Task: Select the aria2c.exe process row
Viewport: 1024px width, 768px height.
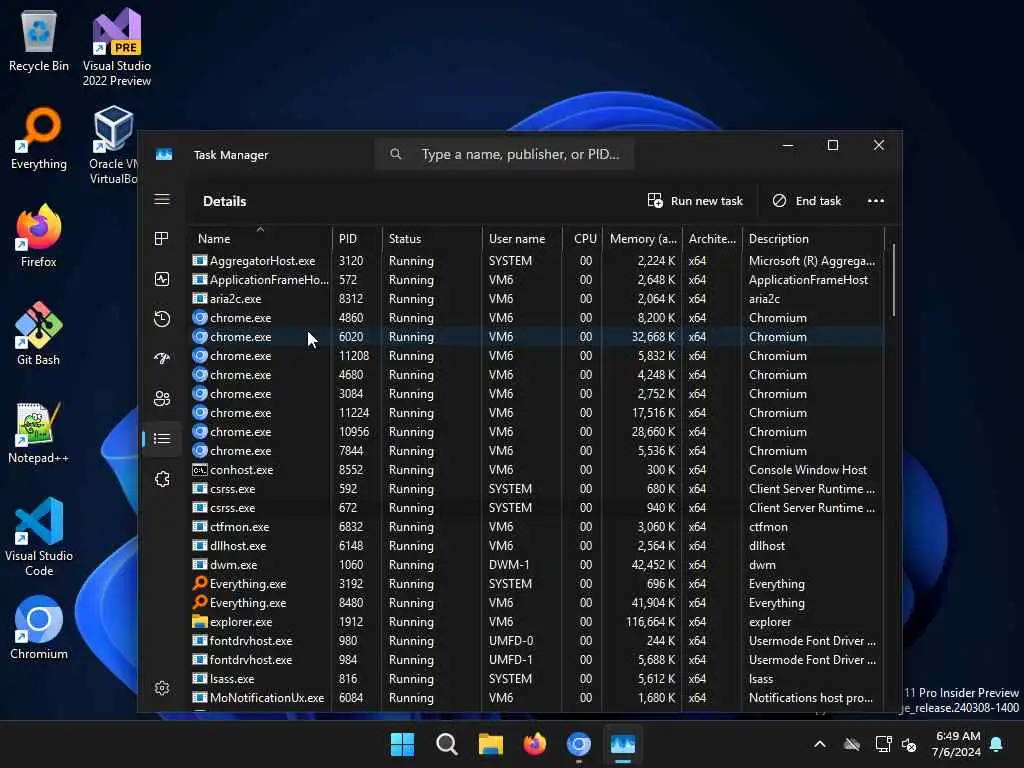Action: tap(537, 298)
